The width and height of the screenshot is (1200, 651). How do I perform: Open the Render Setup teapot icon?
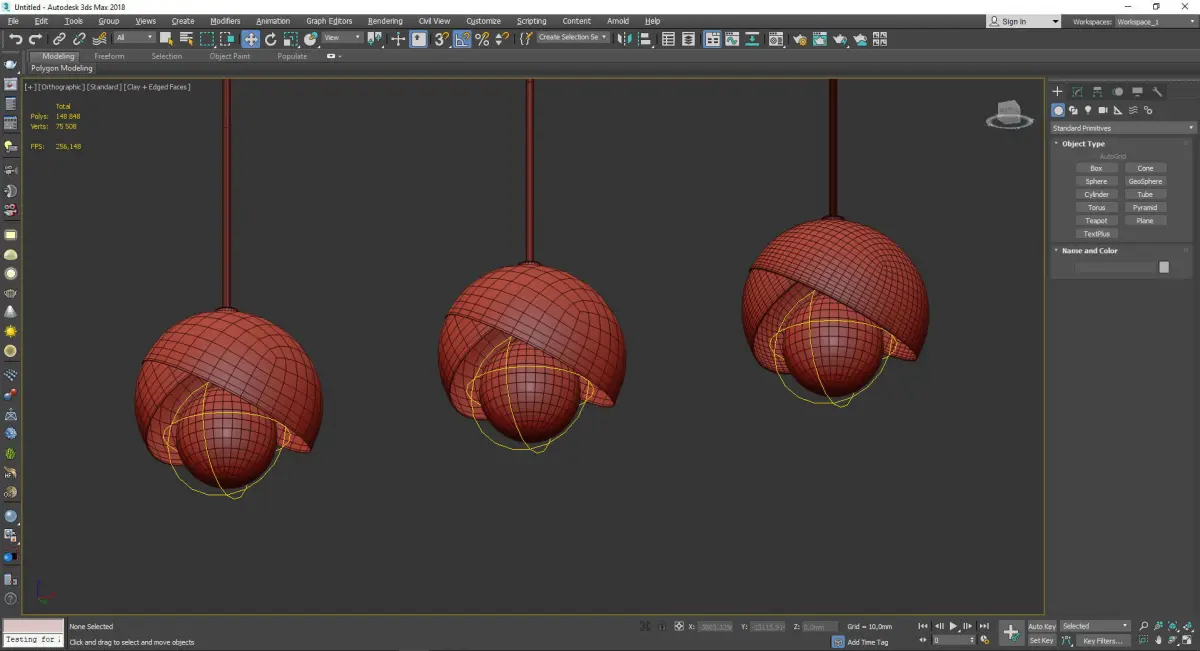800,39
